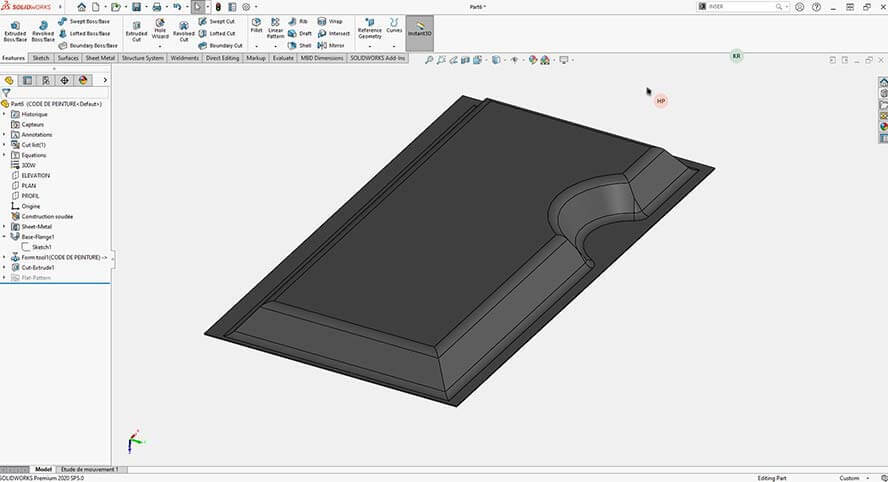Switch to the Sheet Metal tab

coord(99,58)
